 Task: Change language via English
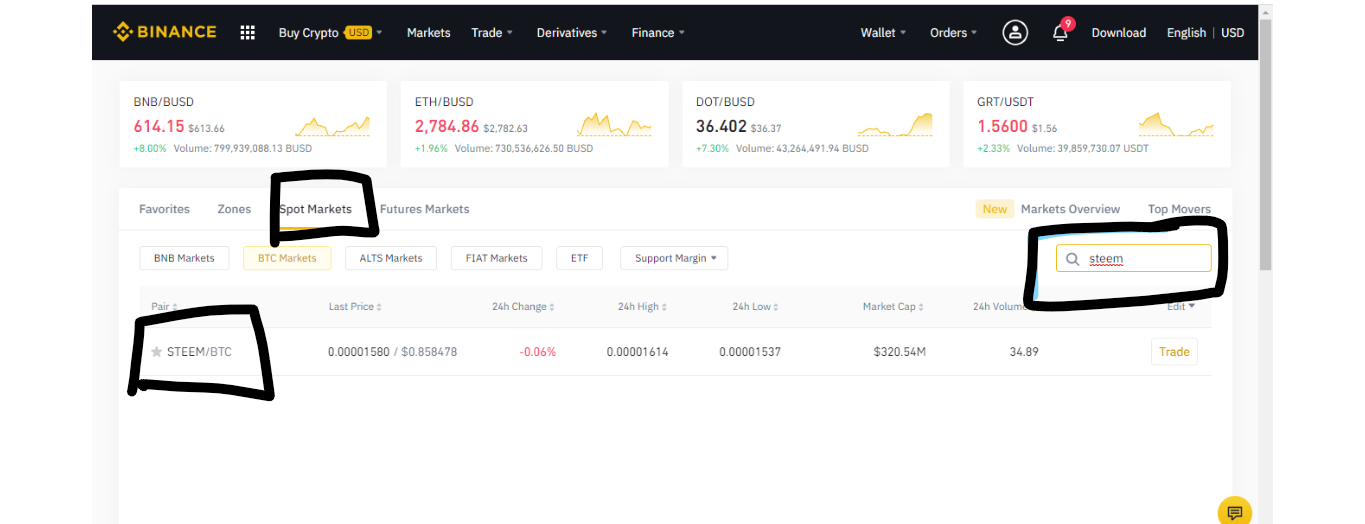[x=1186, y=33]
